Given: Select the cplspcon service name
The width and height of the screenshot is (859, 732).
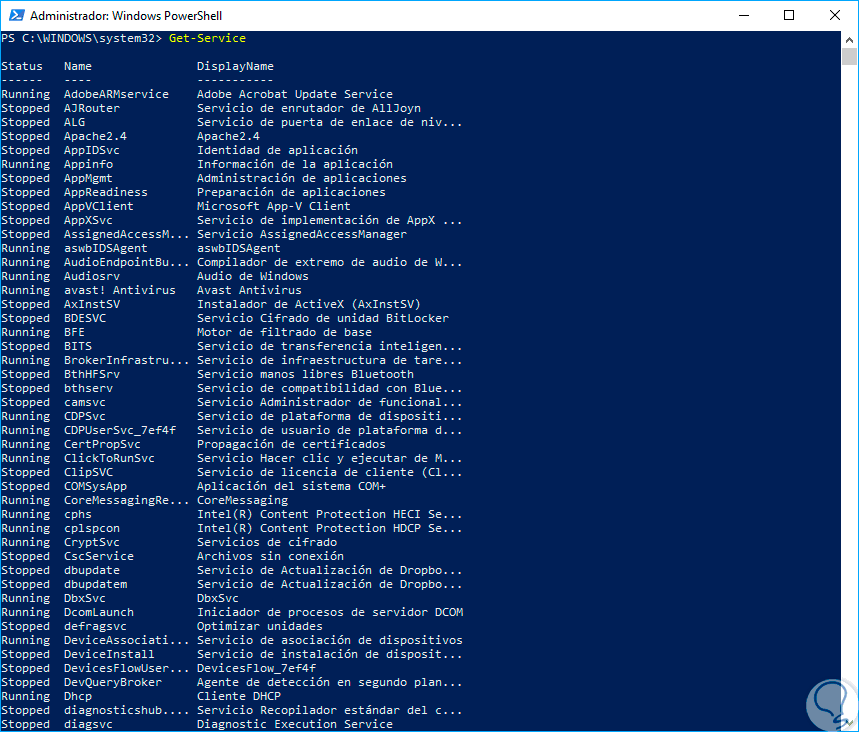Looking at the screenshot, I should coord(91,529).
